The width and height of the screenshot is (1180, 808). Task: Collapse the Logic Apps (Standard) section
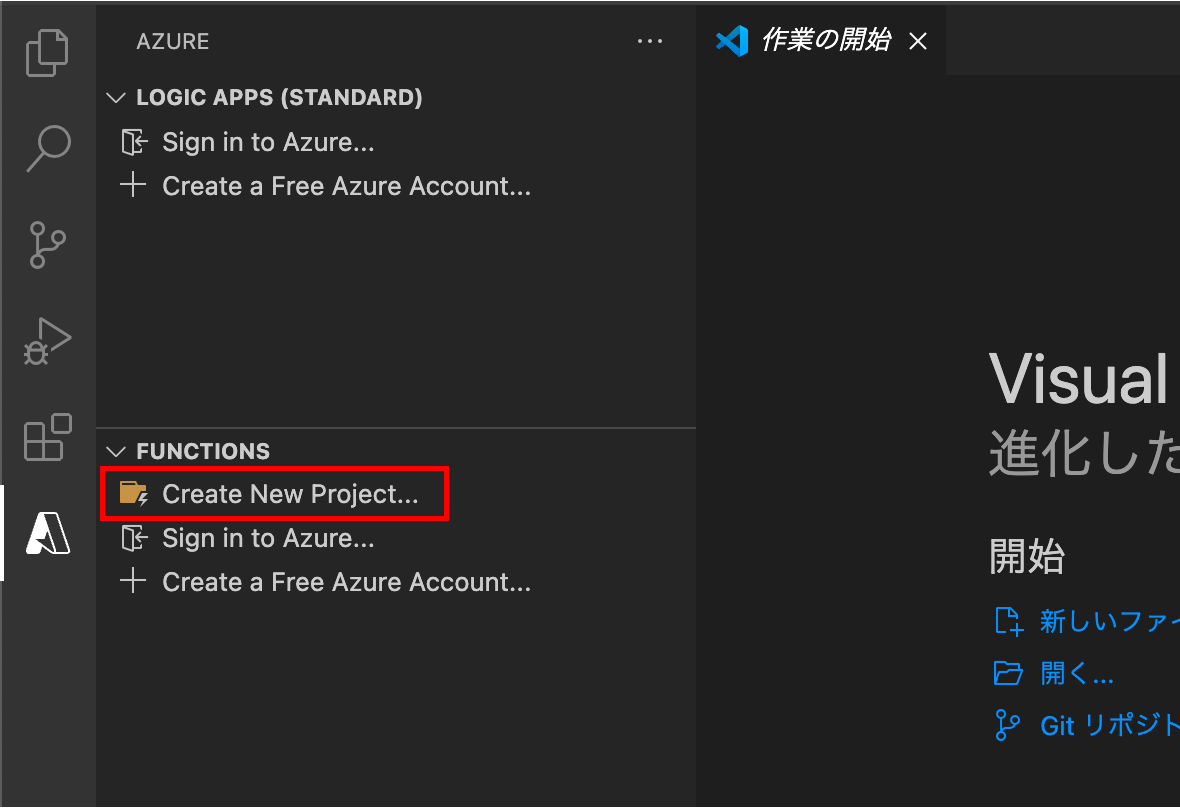(118, 98)
